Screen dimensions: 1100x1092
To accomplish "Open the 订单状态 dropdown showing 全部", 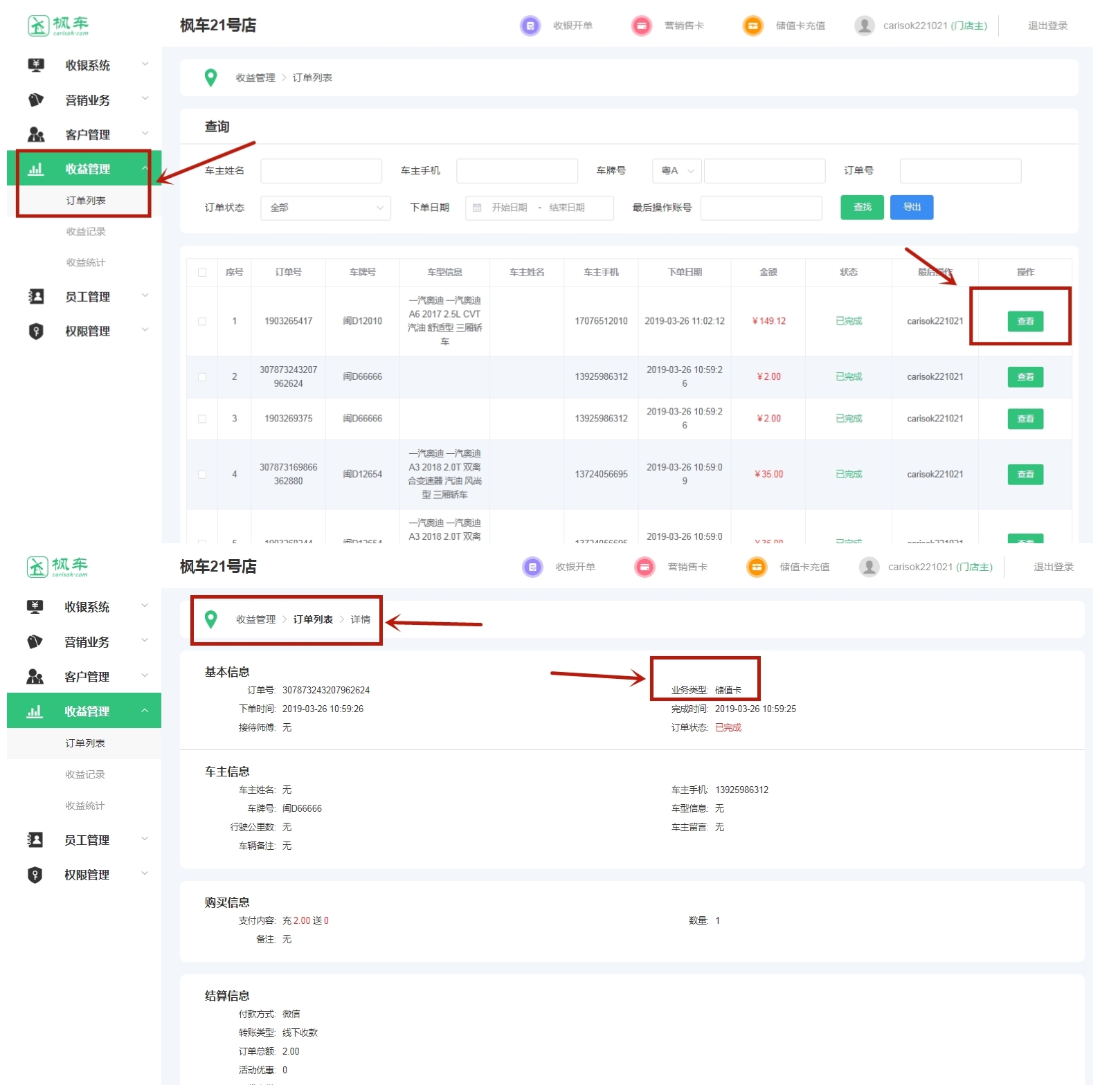I will (325, 208).
